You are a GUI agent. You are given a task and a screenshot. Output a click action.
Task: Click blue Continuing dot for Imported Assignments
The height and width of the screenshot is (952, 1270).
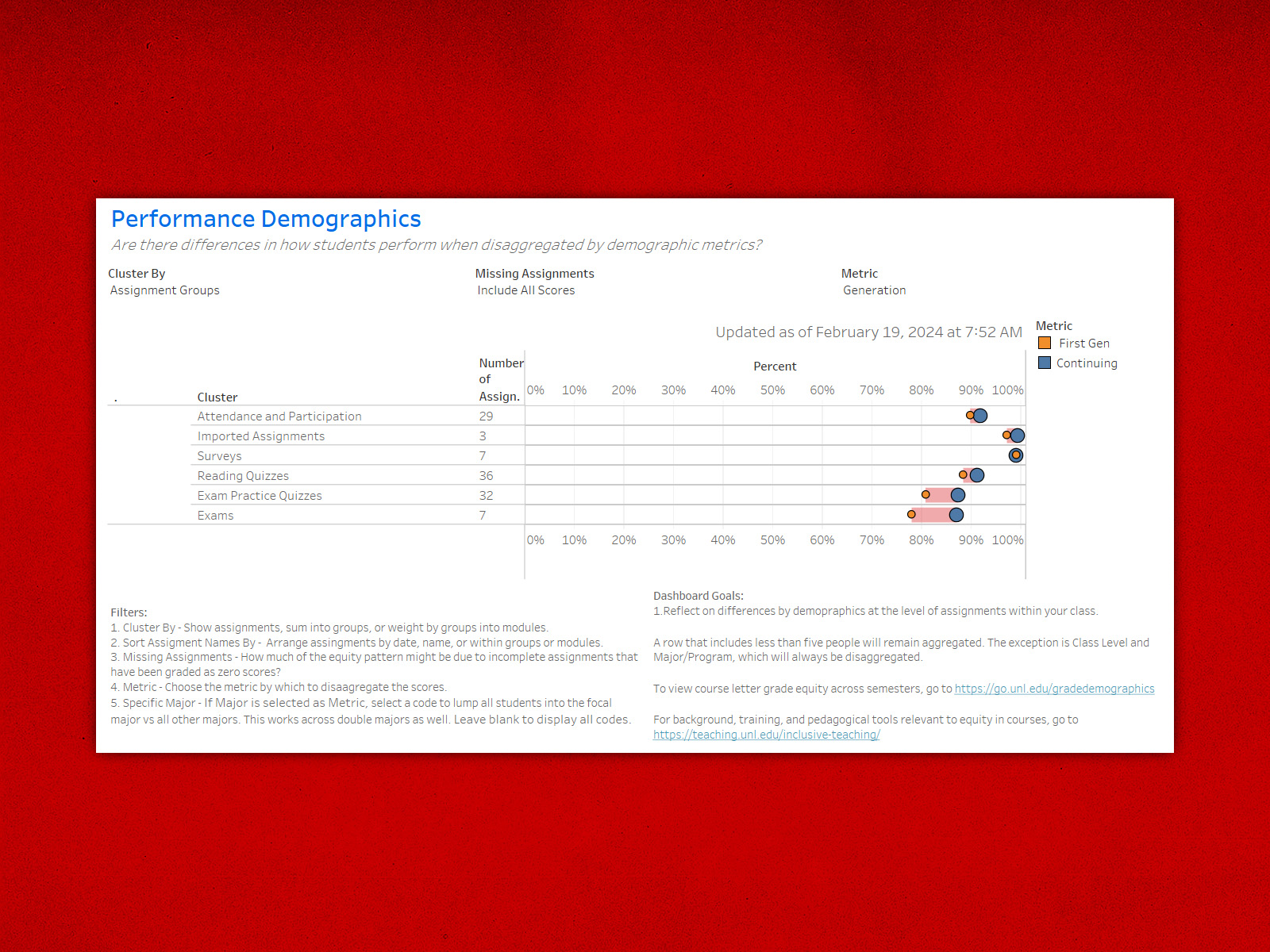(x=1018, y=436)
